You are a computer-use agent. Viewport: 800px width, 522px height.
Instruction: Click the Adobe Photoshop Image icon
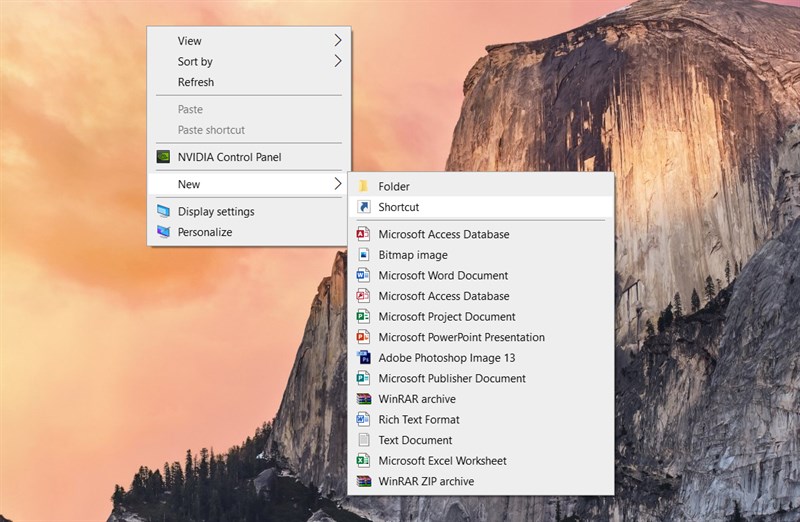click(363, 357)
